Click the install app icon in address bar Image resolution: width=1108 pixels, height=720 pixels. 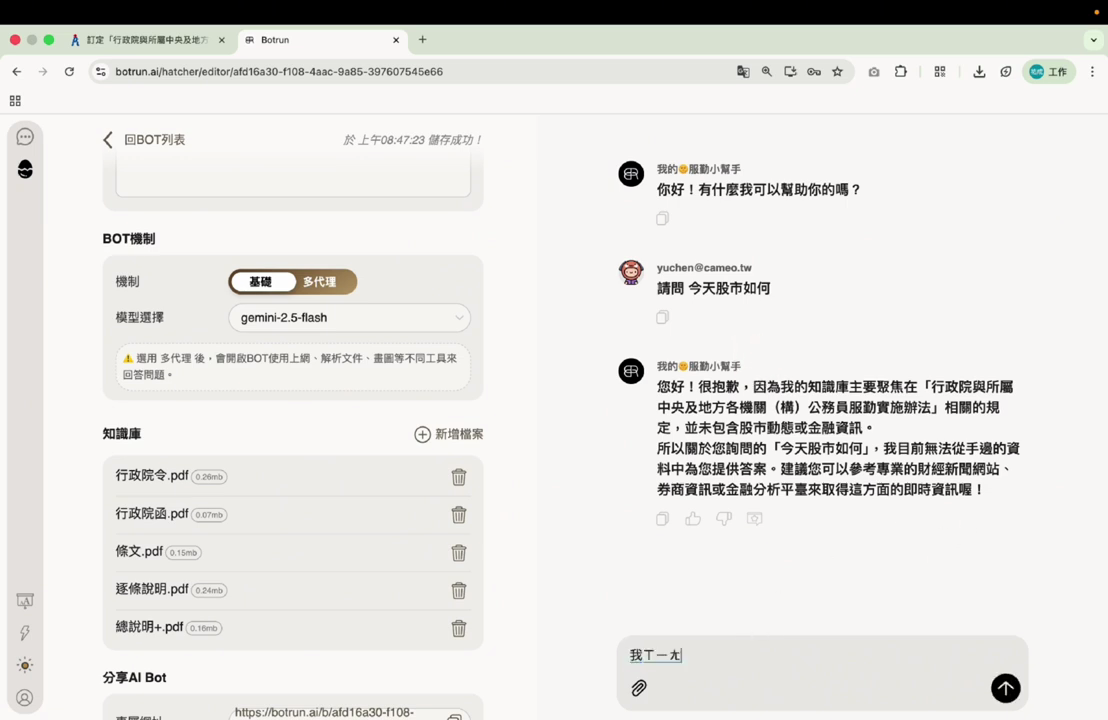[790, 71]
